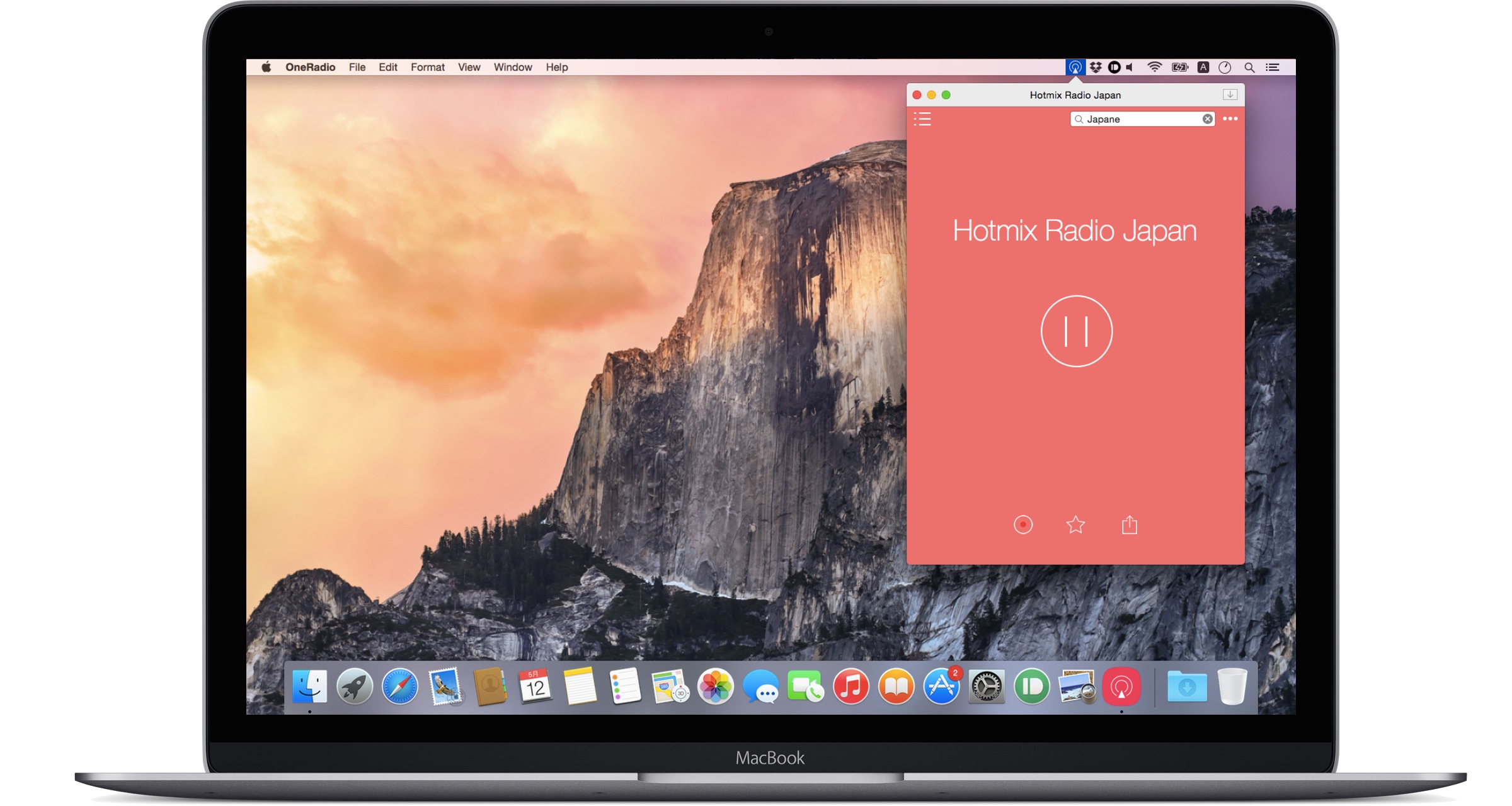Launch iTunes from the Dock

850,686
